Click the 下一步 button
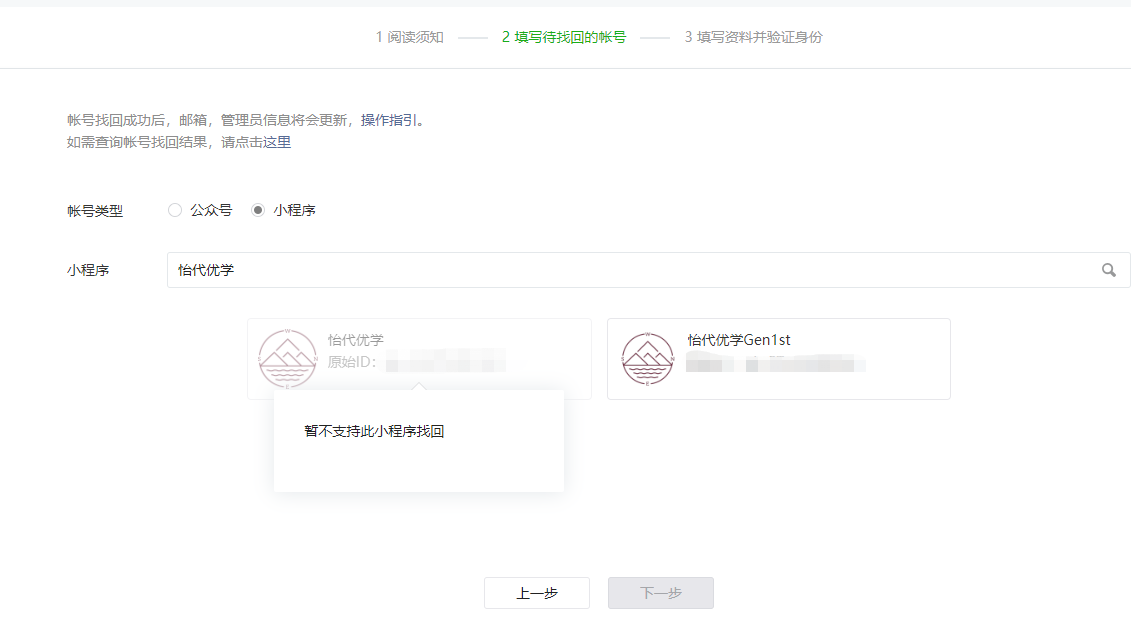 click(661, 594)
